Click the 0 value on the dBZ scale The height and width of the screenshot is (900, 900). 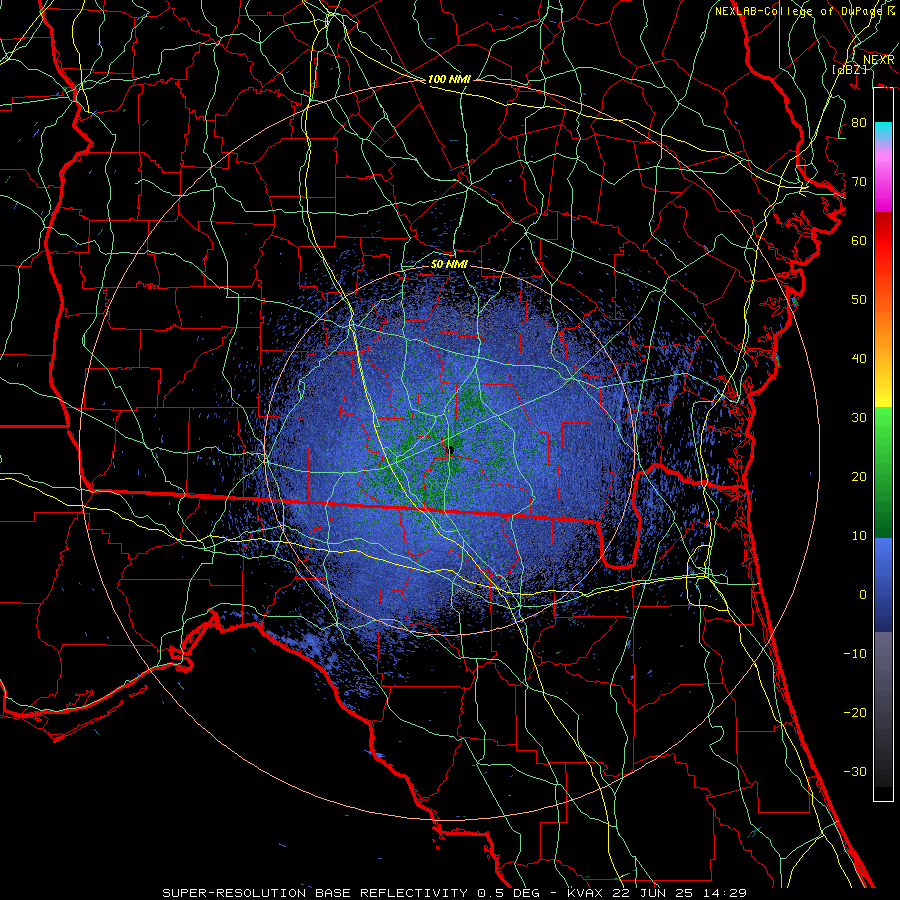863,595
